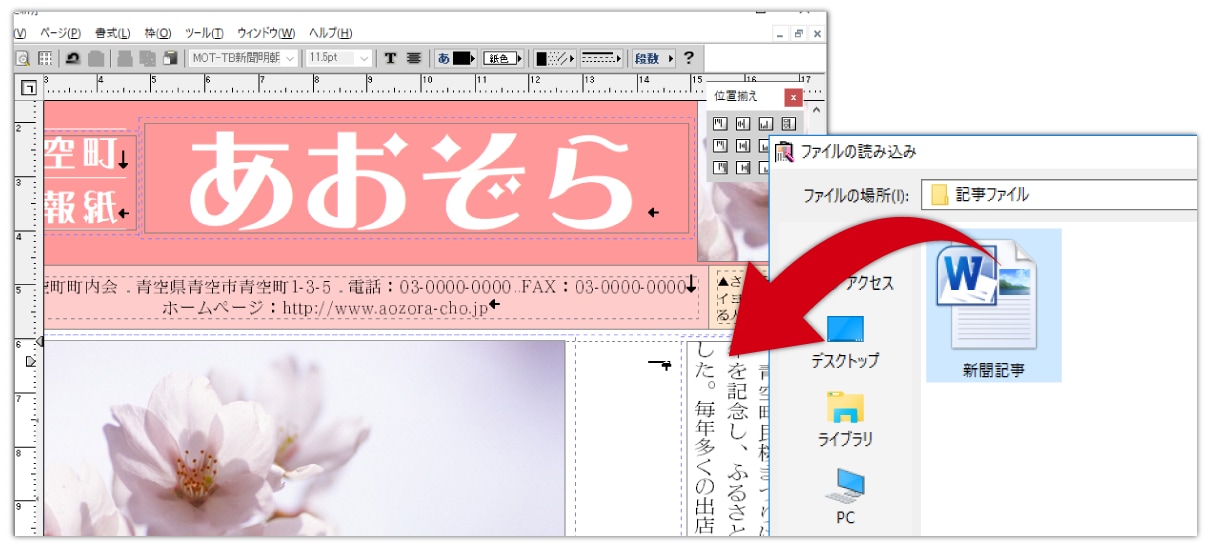Click third icon in top row of 位置揃え
This screenshot has width=1210, height=550.
[x=766, y=124]
